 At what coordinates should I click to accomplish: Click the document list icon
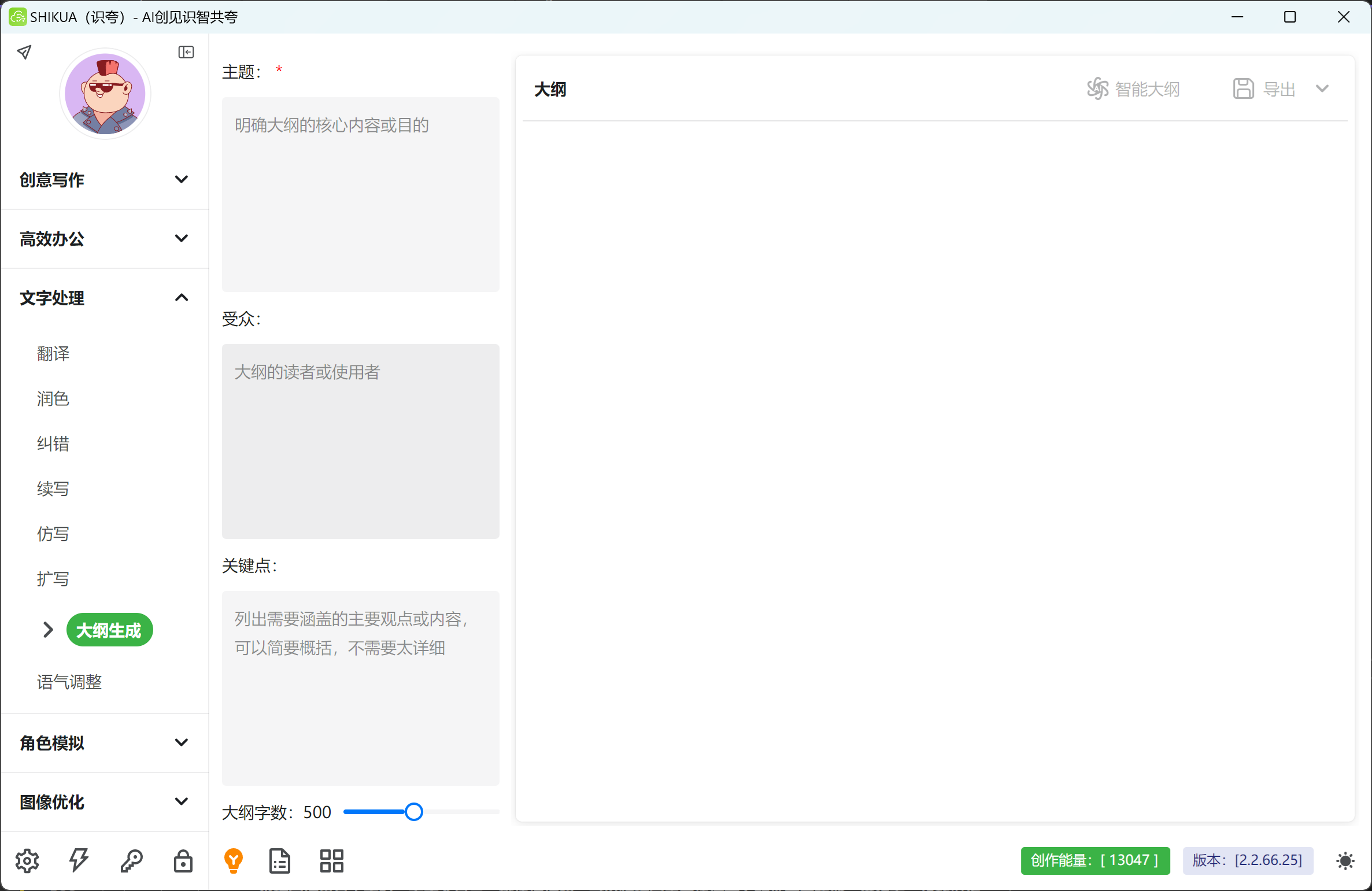point(280,861)
